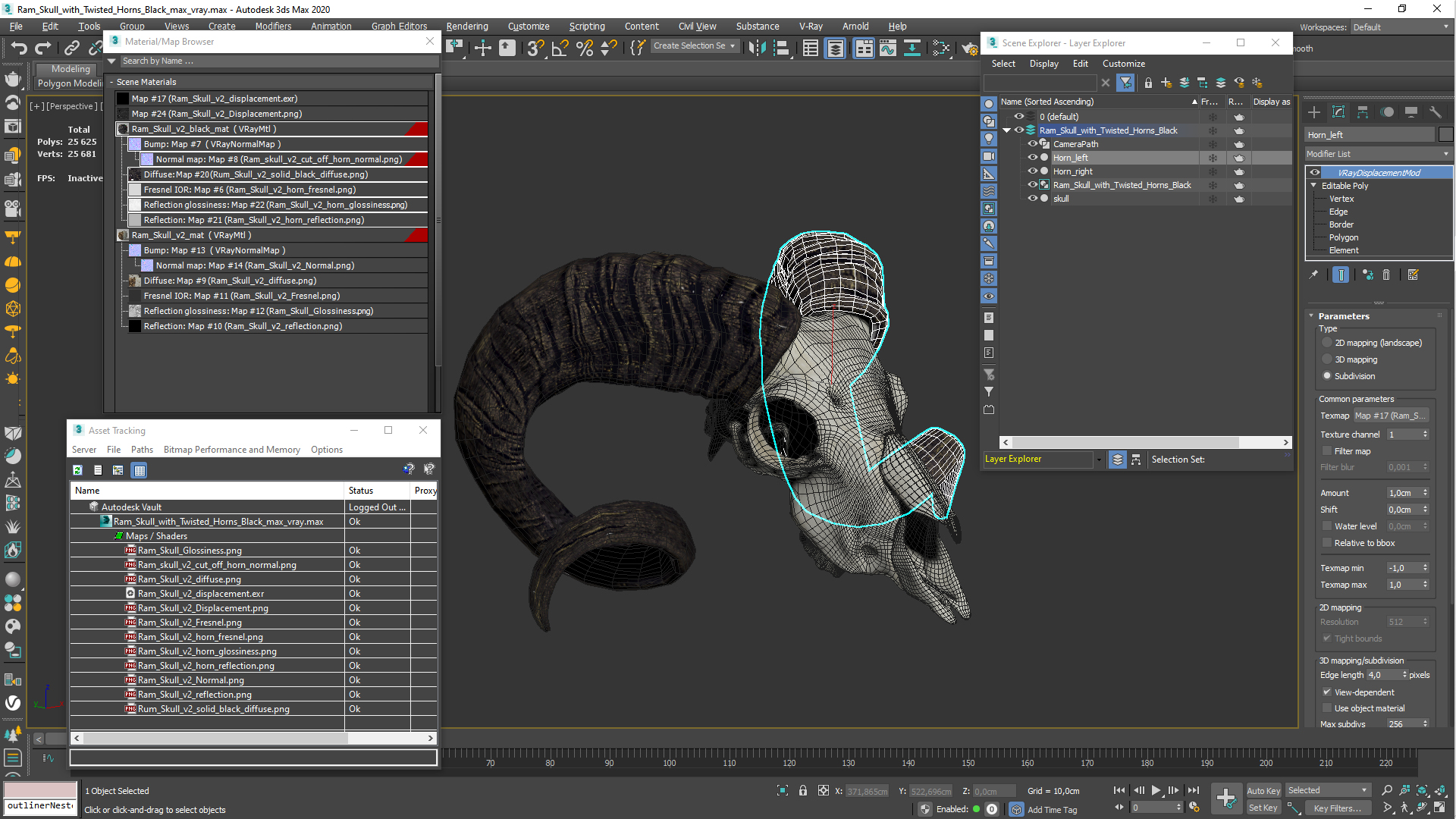Activate the 3D Snaps toggle icon
This screenshot has height=819, width=1456.
(x=536, y=49)
